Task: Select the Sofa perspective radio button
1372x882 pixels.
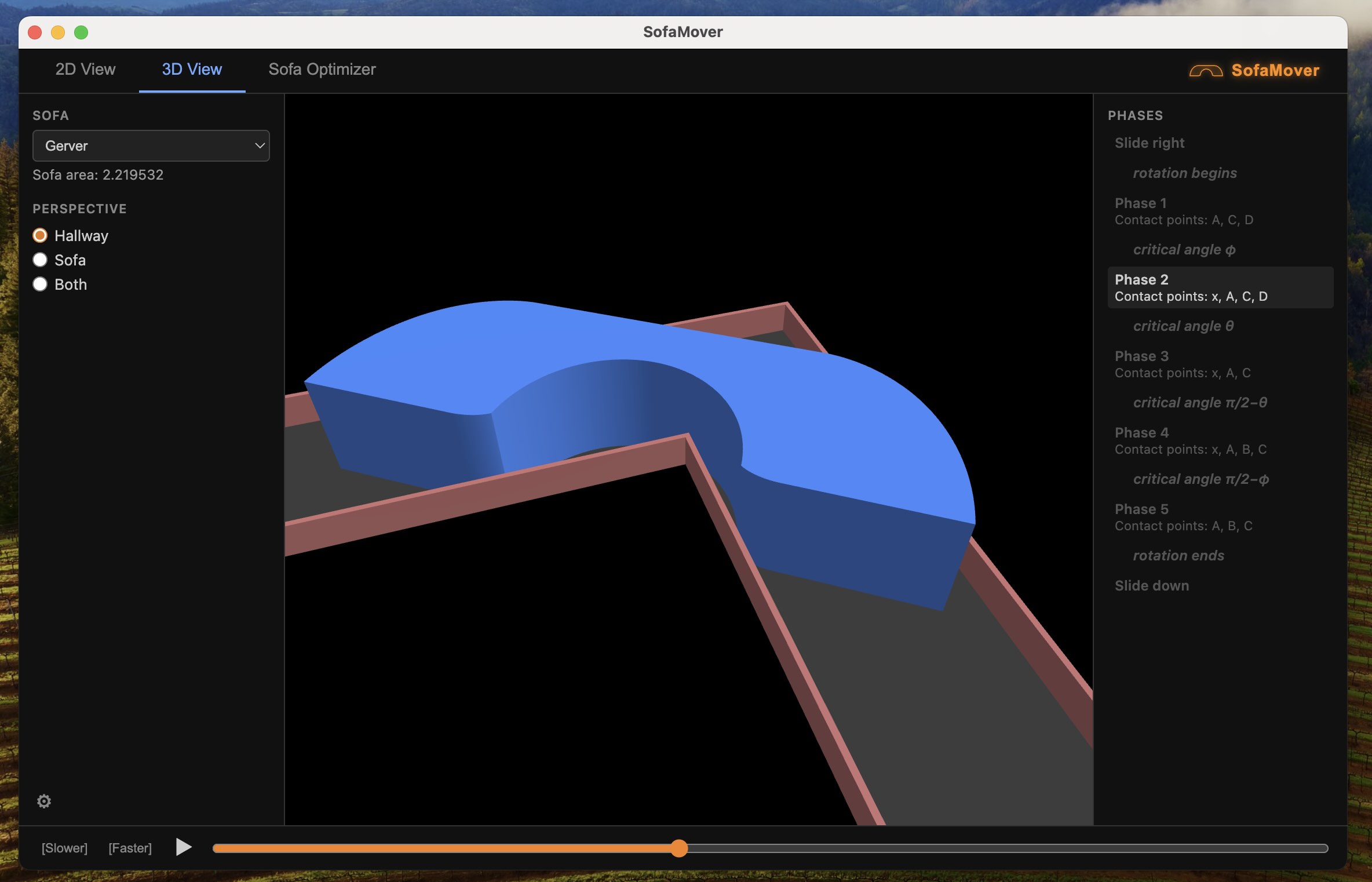Action: coord(40,260)
